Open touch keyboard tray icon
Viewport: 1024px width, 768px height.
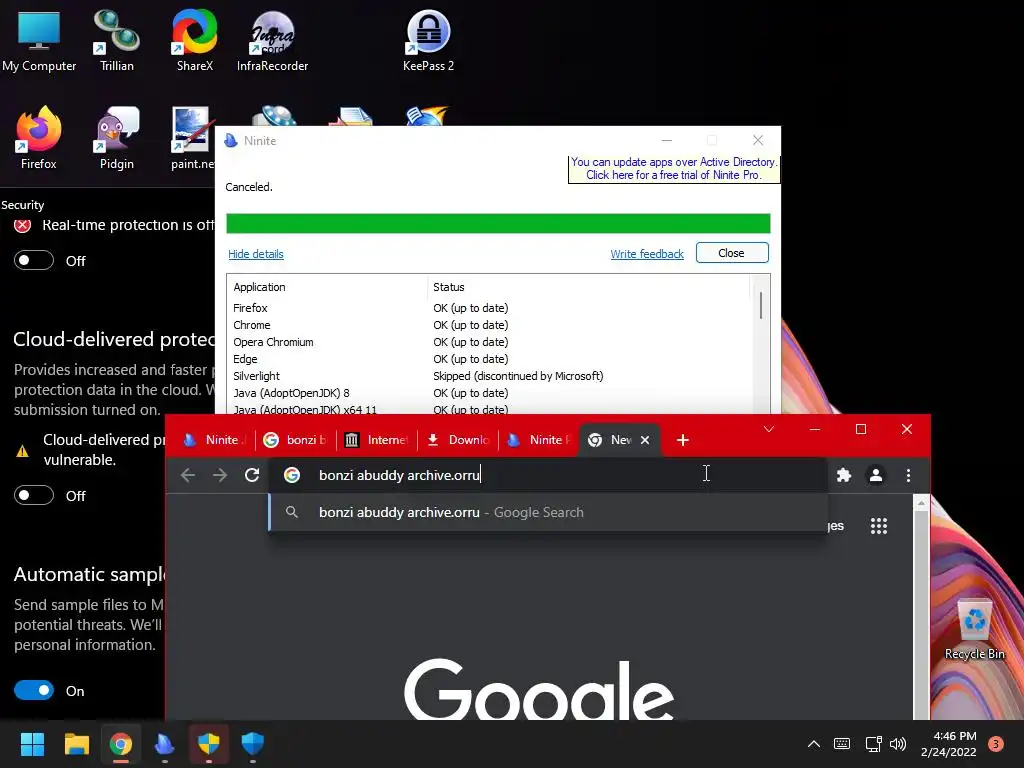[842, 744]
